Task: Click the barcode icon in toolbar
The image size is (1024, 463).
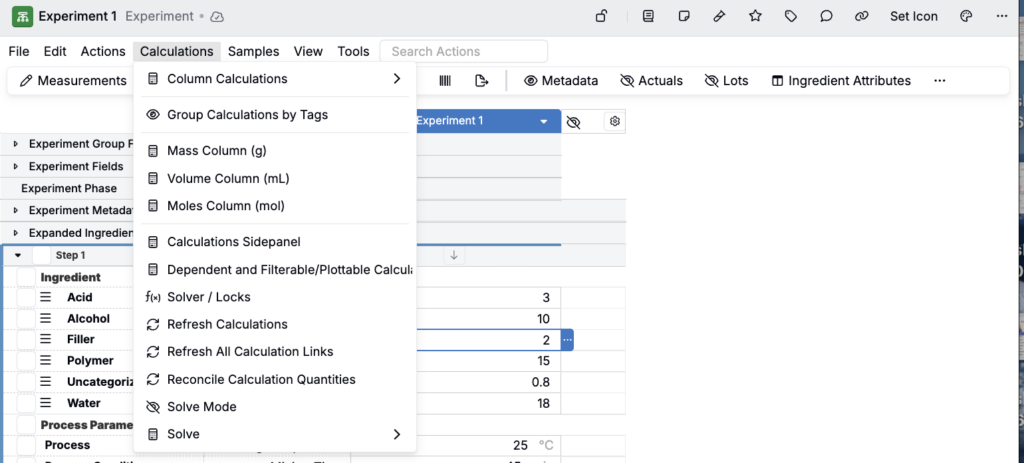Action: (445, 81)
